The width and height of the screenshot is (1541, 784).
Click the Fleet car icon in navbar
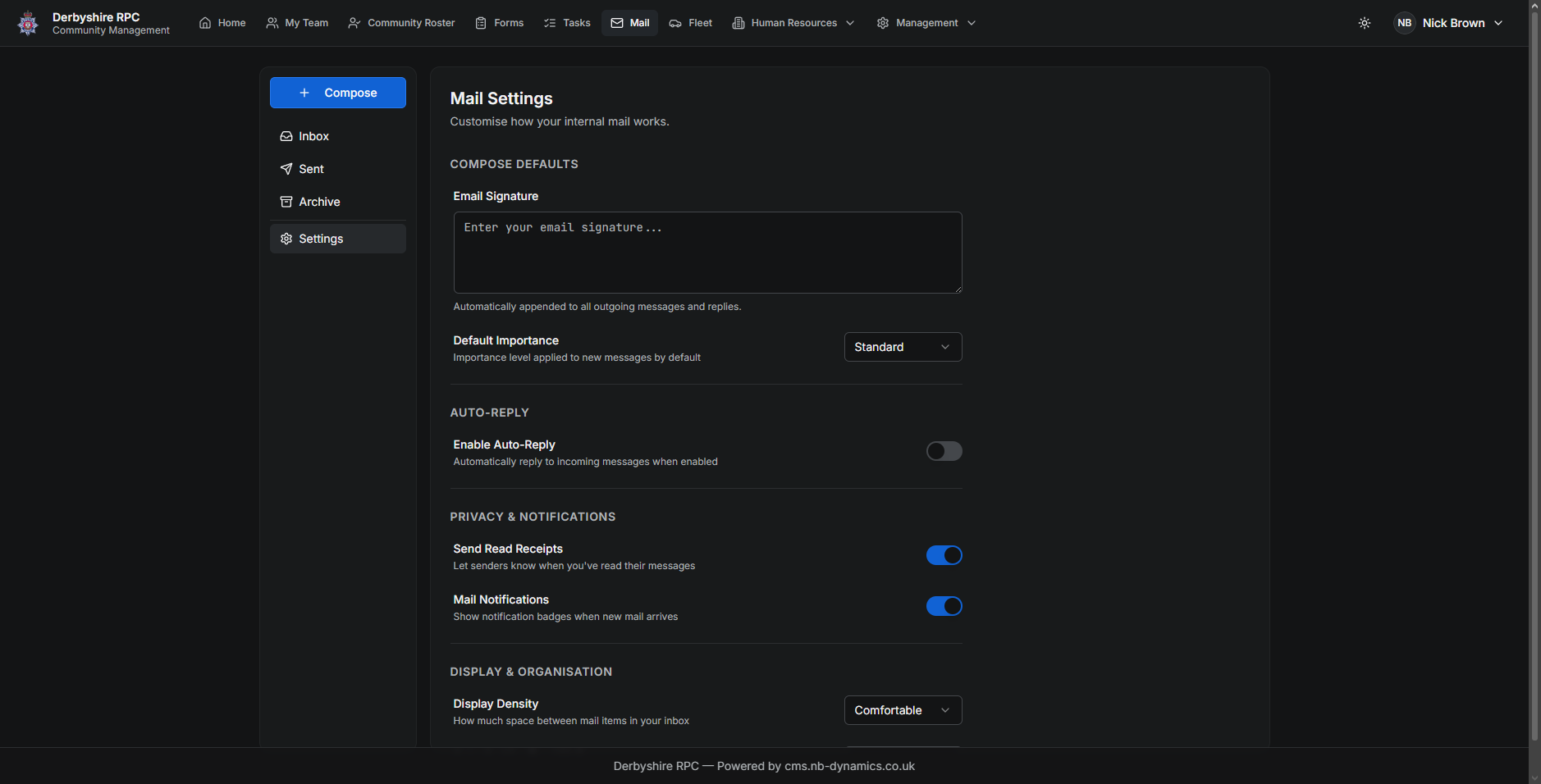click(675, 23)
